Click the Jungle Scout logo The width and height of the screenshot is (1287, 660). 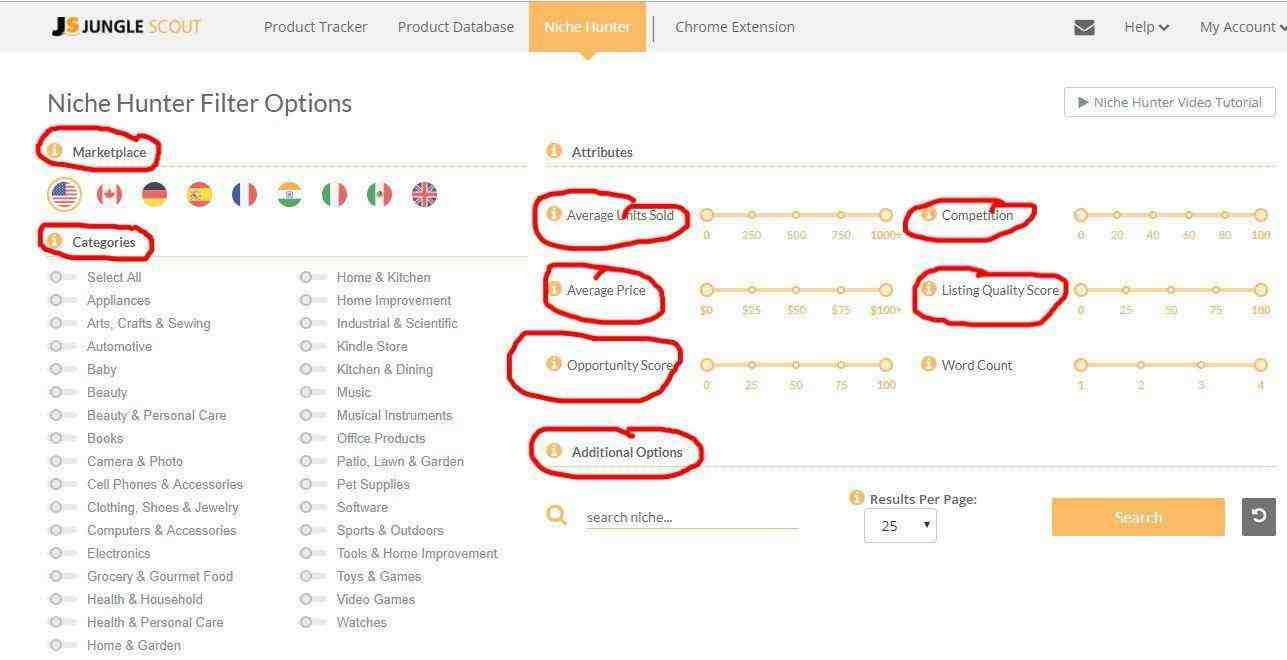126,27
